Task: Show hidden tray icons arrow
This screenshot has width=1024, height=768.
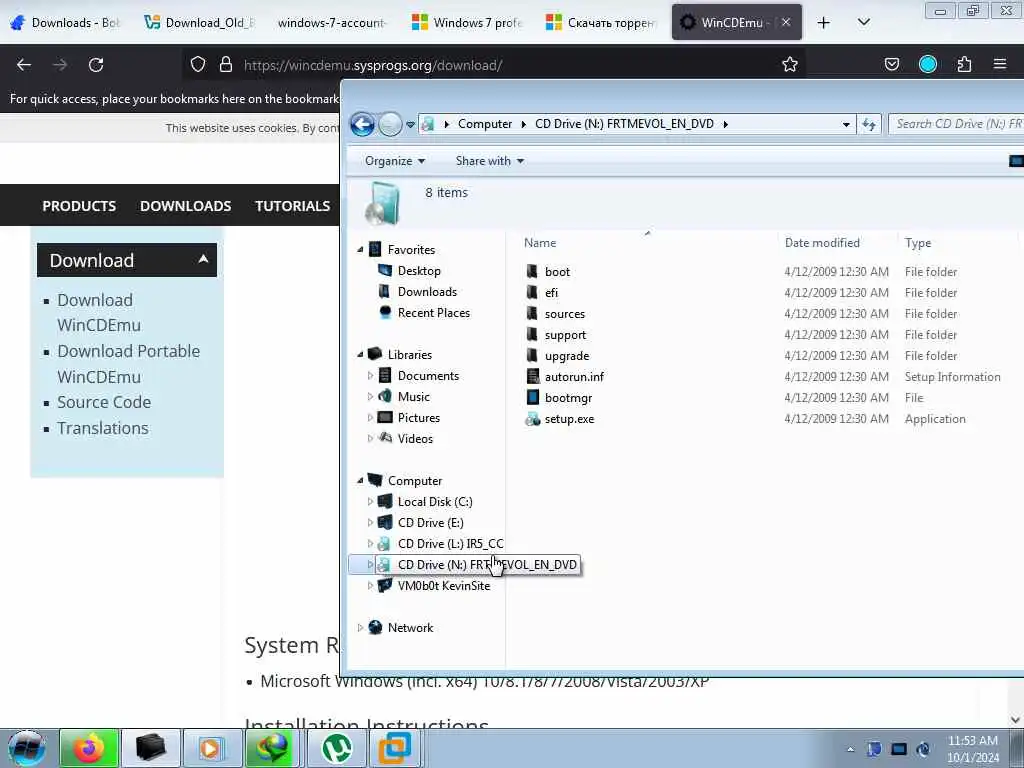Action: coord(850,749)
